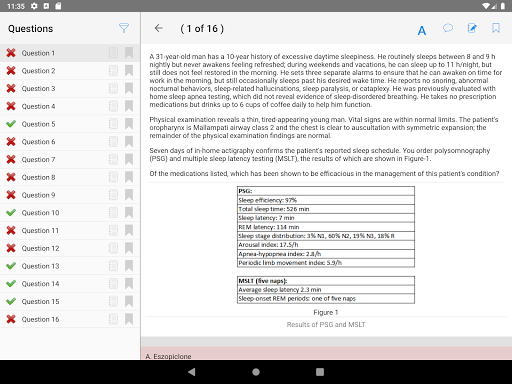Image resolution: width=512 pixels, height=384 pixels.
Task: Open Question 11 from the sidebar
Action: [70, 230]
